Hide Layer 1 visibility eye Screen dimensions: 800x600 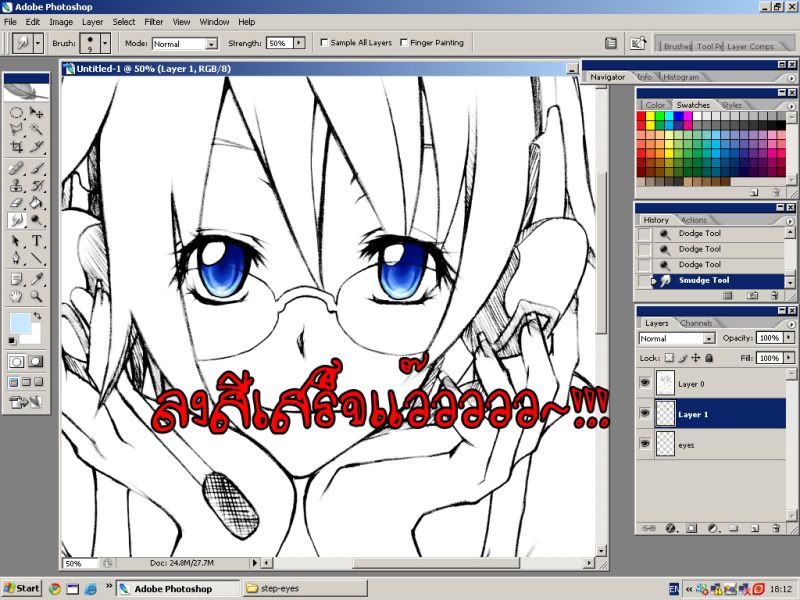click(645, 413)
